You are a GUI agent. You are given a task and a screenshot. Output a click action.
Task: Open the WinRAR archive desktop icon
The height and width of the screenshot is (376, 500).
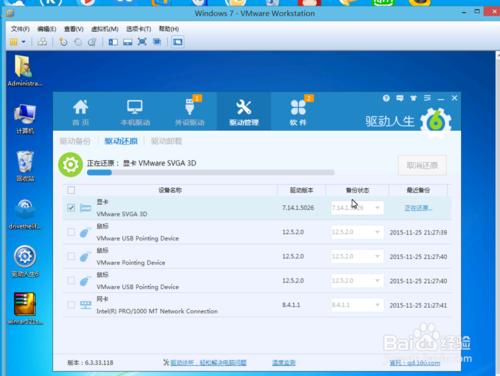tap(25, 309)
